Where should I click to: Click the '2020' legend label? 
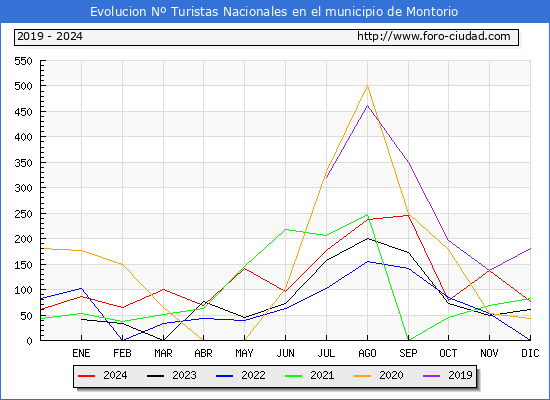click(391, 375)
